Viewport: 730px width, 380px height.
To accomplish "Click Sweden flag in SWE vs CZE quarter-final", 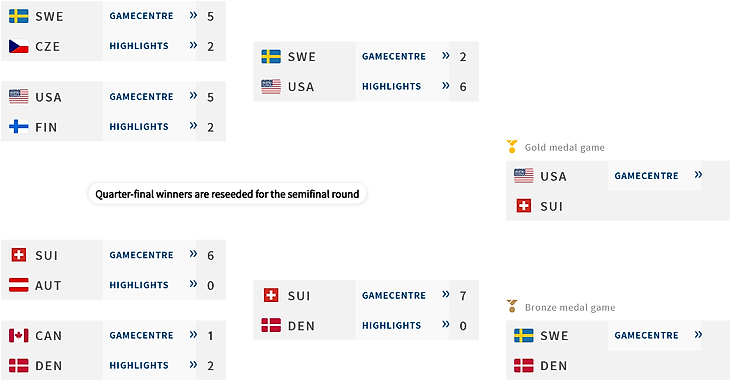I will pos(19,16).
